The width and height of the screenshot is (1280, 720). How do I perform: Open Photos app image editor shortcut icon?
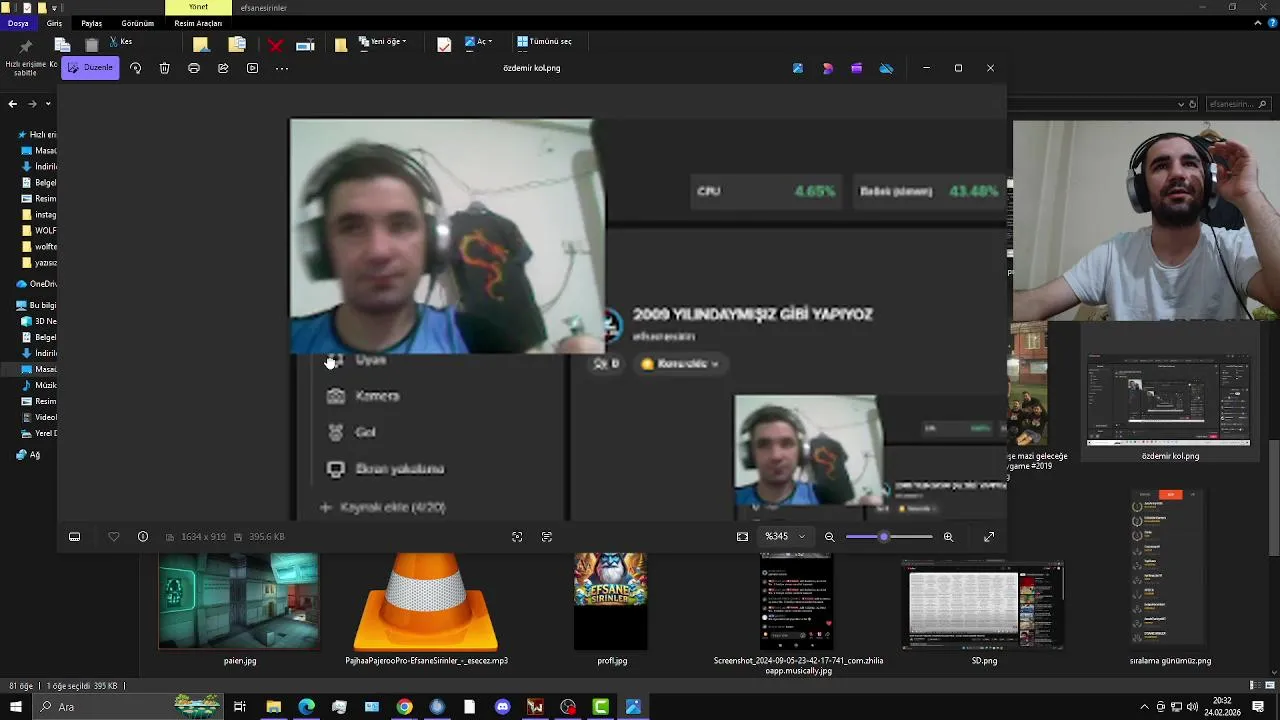point(798,68)
